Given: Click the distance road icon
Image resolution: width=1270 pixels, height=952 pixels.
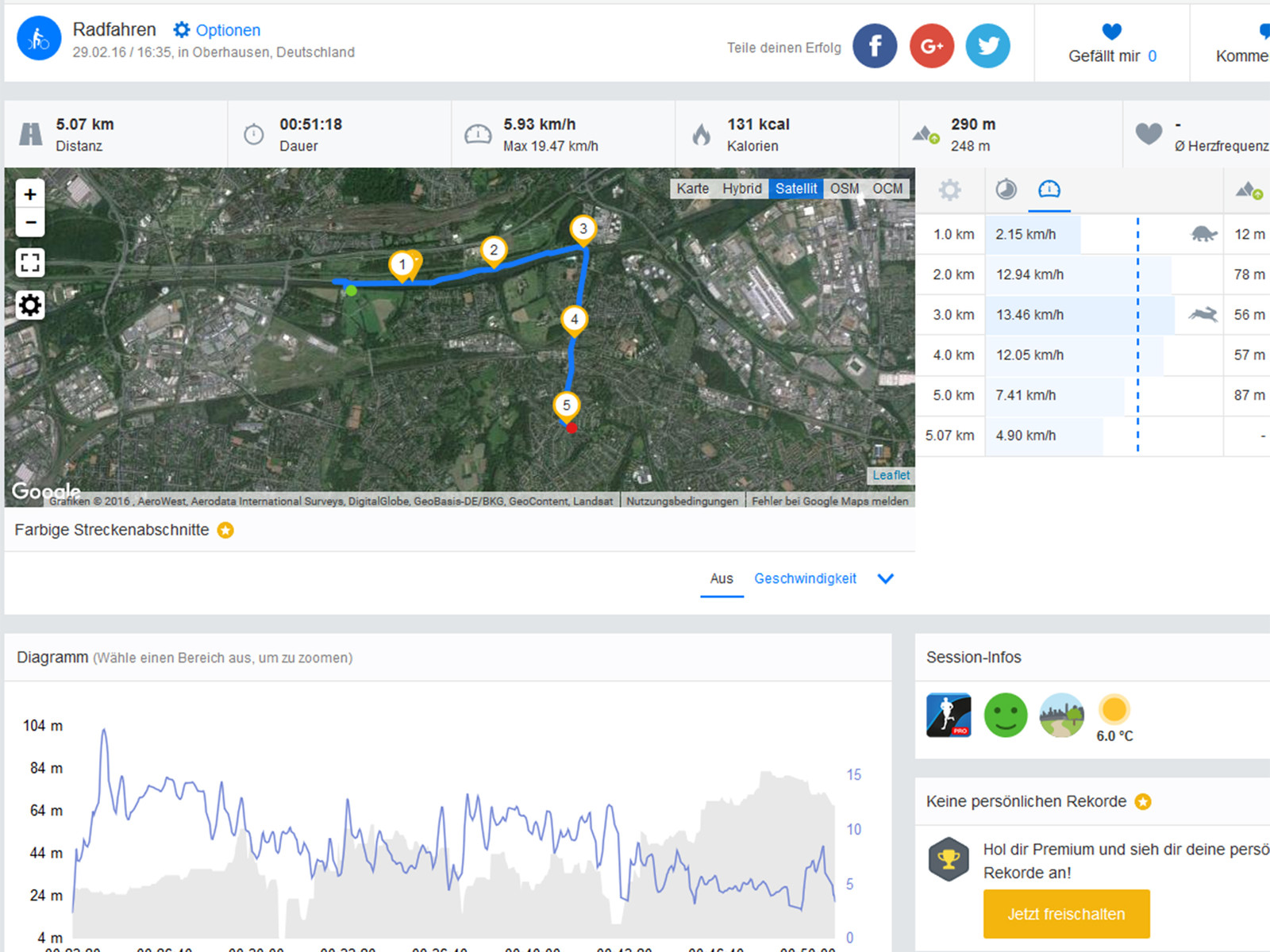Looking at the screenshot, I should (x=30, y=134).
